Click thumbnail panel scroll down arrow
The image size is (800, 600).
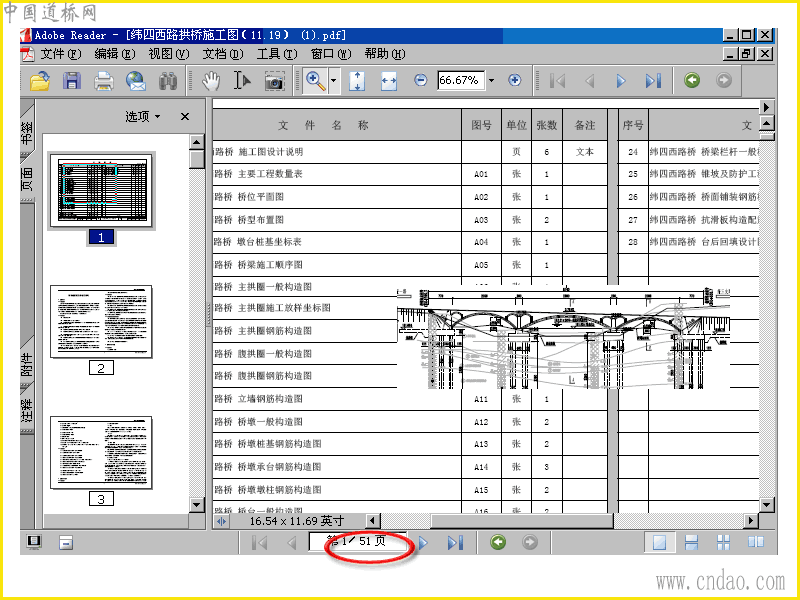click(197, 505)
